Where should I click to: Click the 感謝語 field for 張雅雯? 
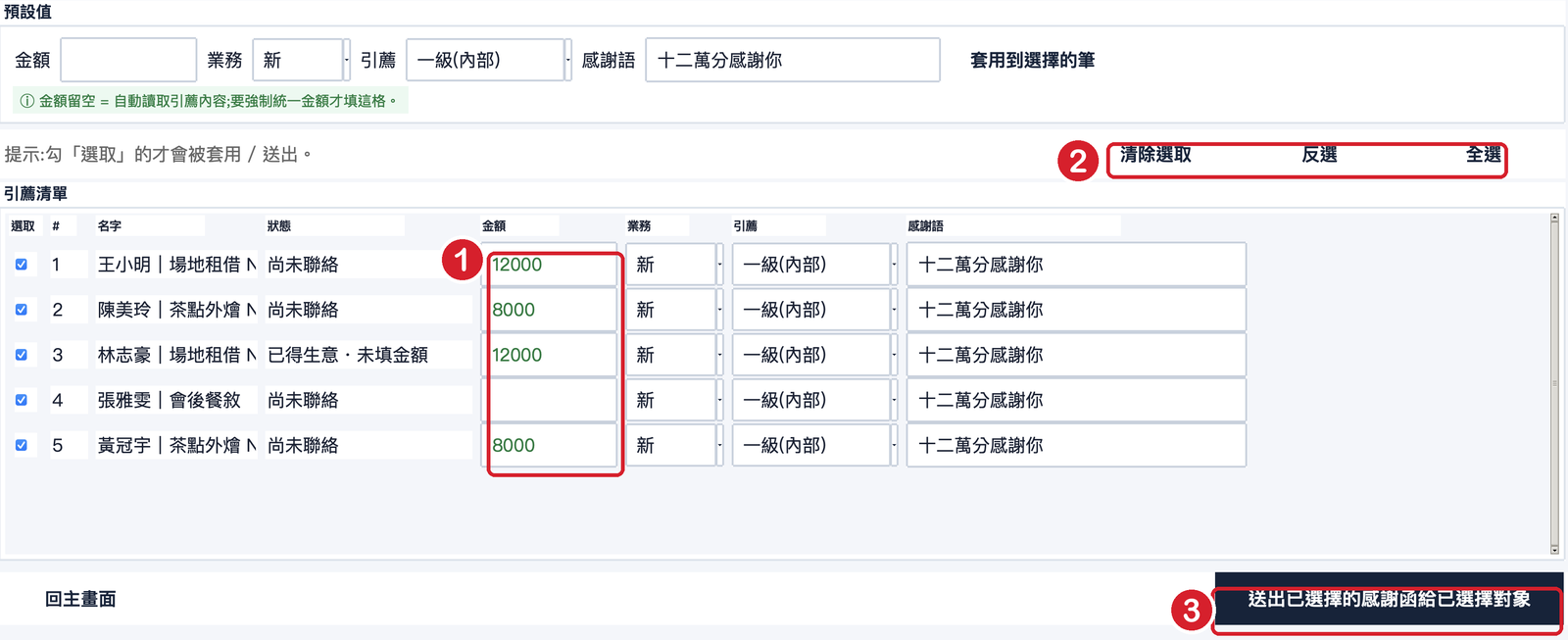coord(1076,400)
